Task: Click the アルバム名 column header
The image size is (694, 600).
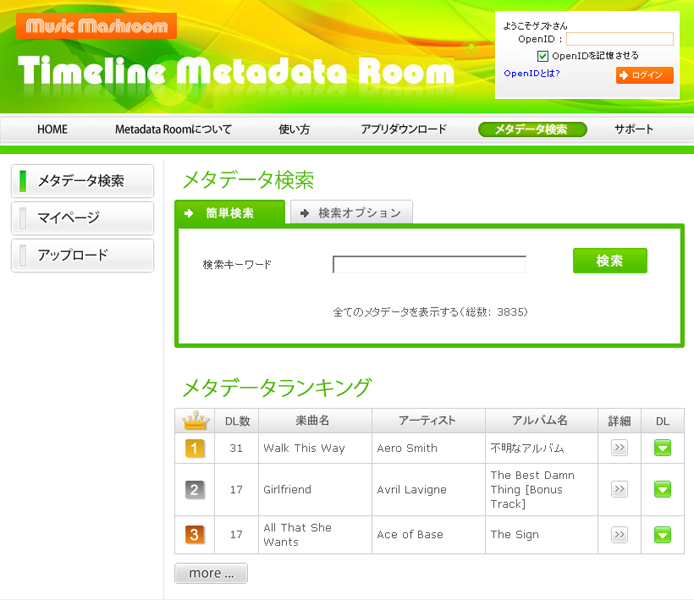Action: pos(540,421)
